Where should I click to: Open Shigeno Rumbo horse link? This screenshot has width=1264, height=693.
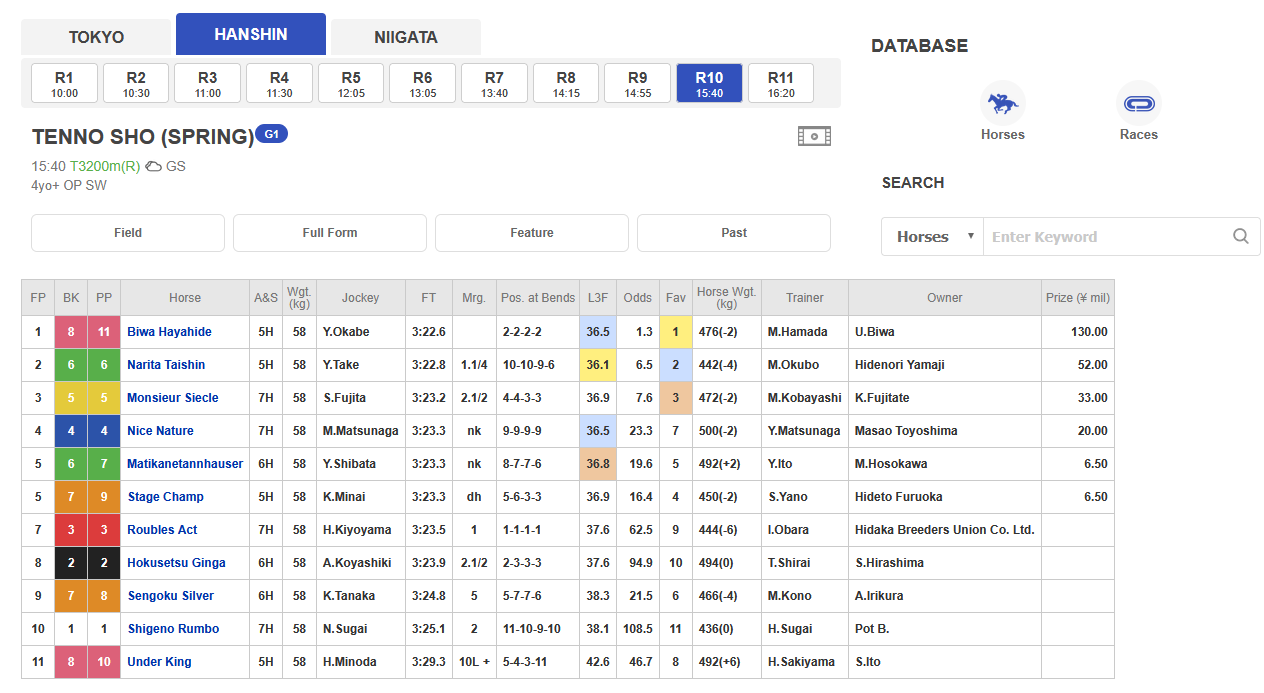(x=173, y=629)
